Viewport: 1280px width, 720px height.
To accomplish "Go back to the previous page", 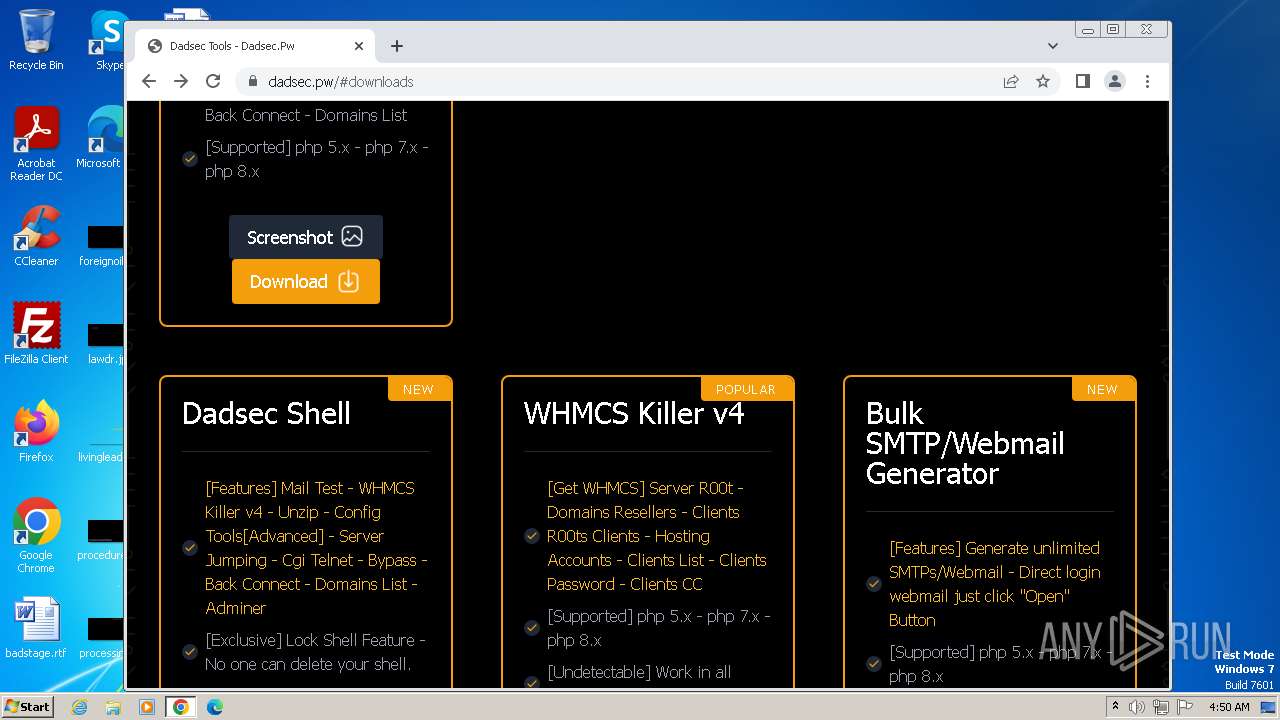I will coord(149,82).
